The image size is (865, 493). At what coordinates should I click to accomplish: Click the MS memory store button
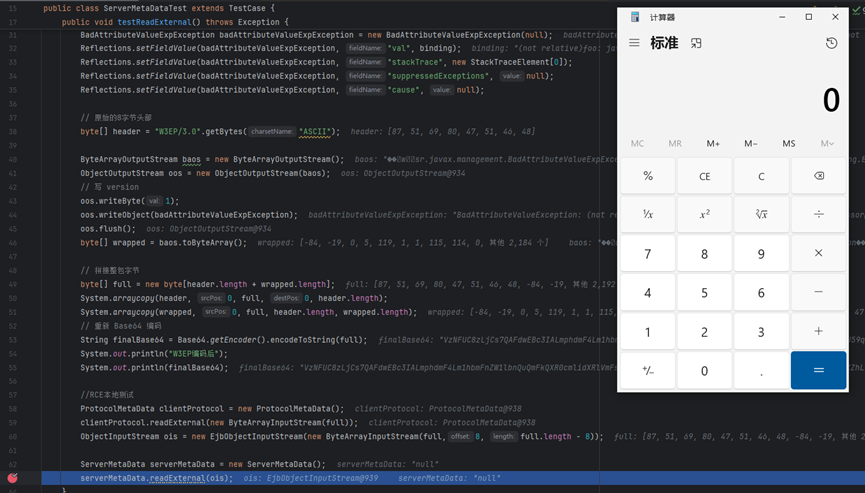click(789, 143)
